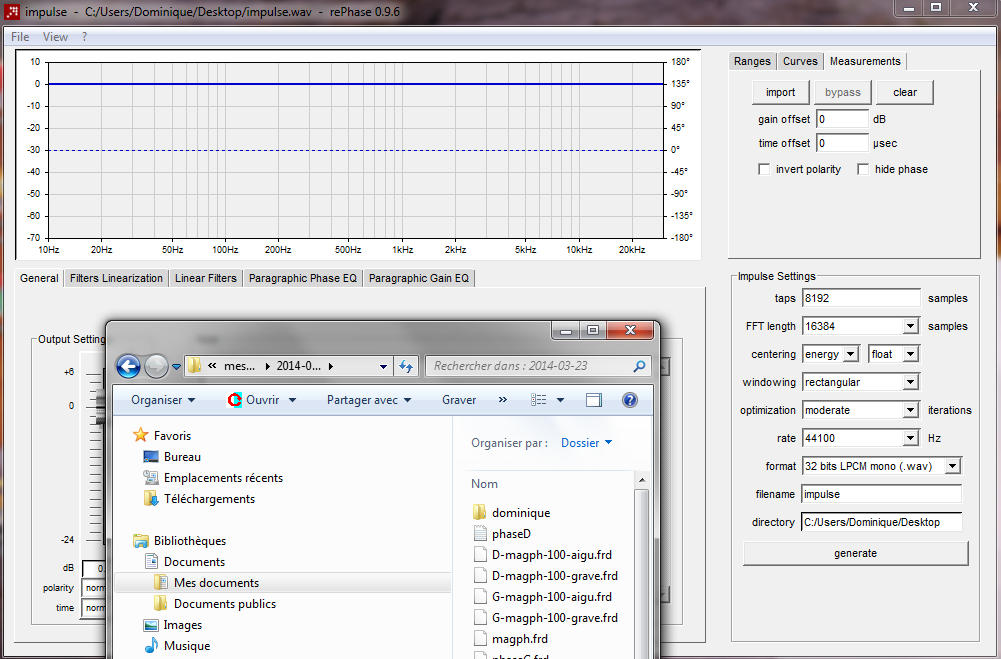The height and width of the screenshot is (659, 1001).
Task: Change view using the view icon
Action: click(x=539, y=400)
